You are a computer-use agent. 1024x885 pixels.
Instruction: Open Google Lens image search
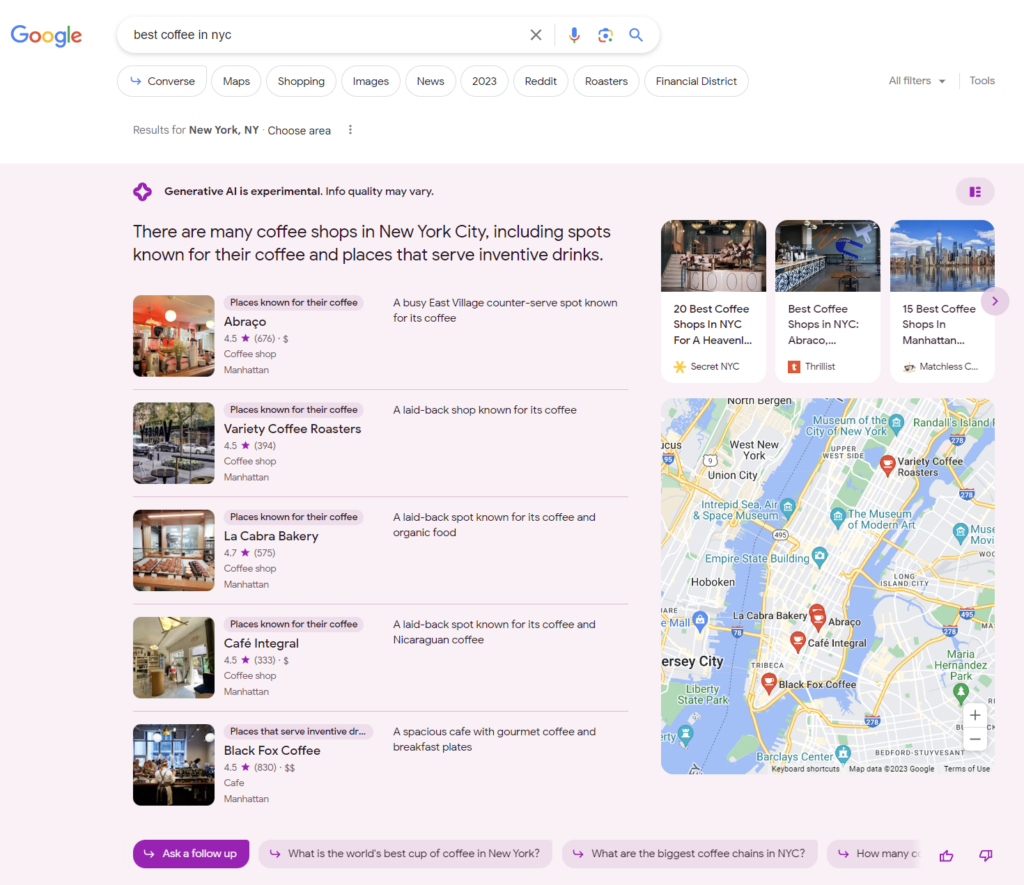(605, 35)
